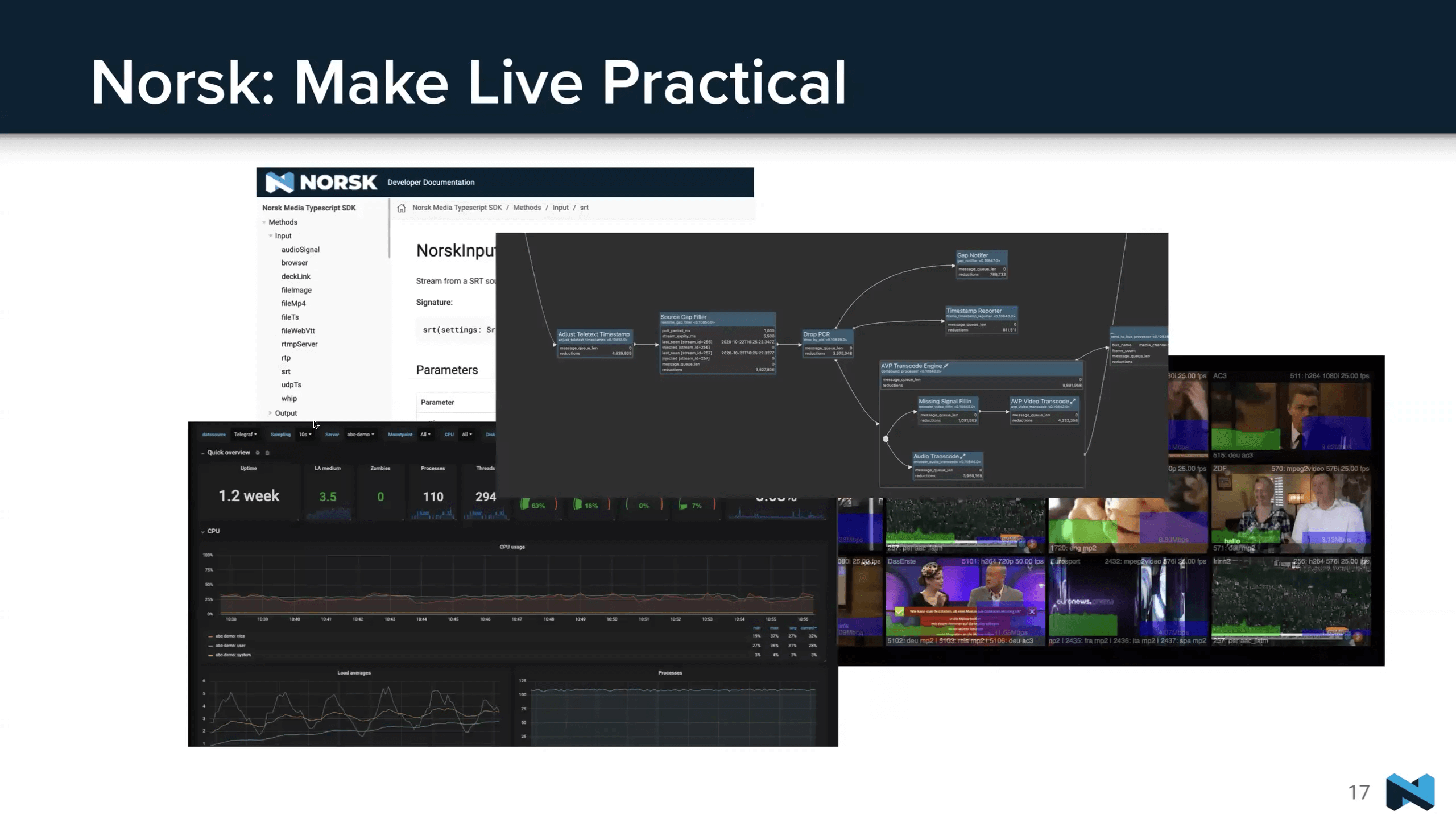Screen dimensions: 1456x819
Task: Click Developer Documentation header text
Action: (x=431, y=183)
